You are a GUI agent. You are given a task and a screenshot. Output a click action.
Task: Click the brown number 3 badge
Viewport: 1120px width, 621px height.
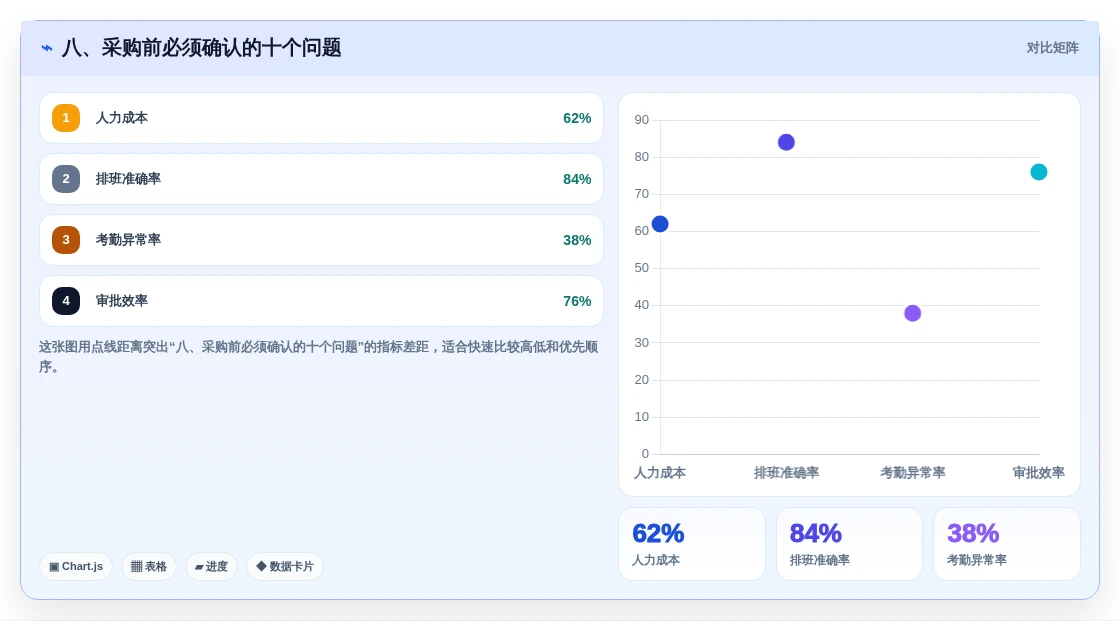point(66,240)
